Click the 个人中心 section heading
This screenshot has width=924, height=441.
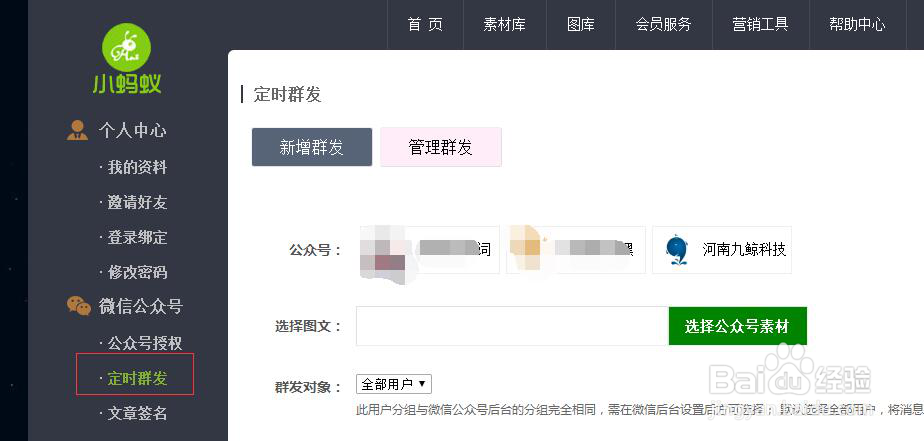pos(132,130)
